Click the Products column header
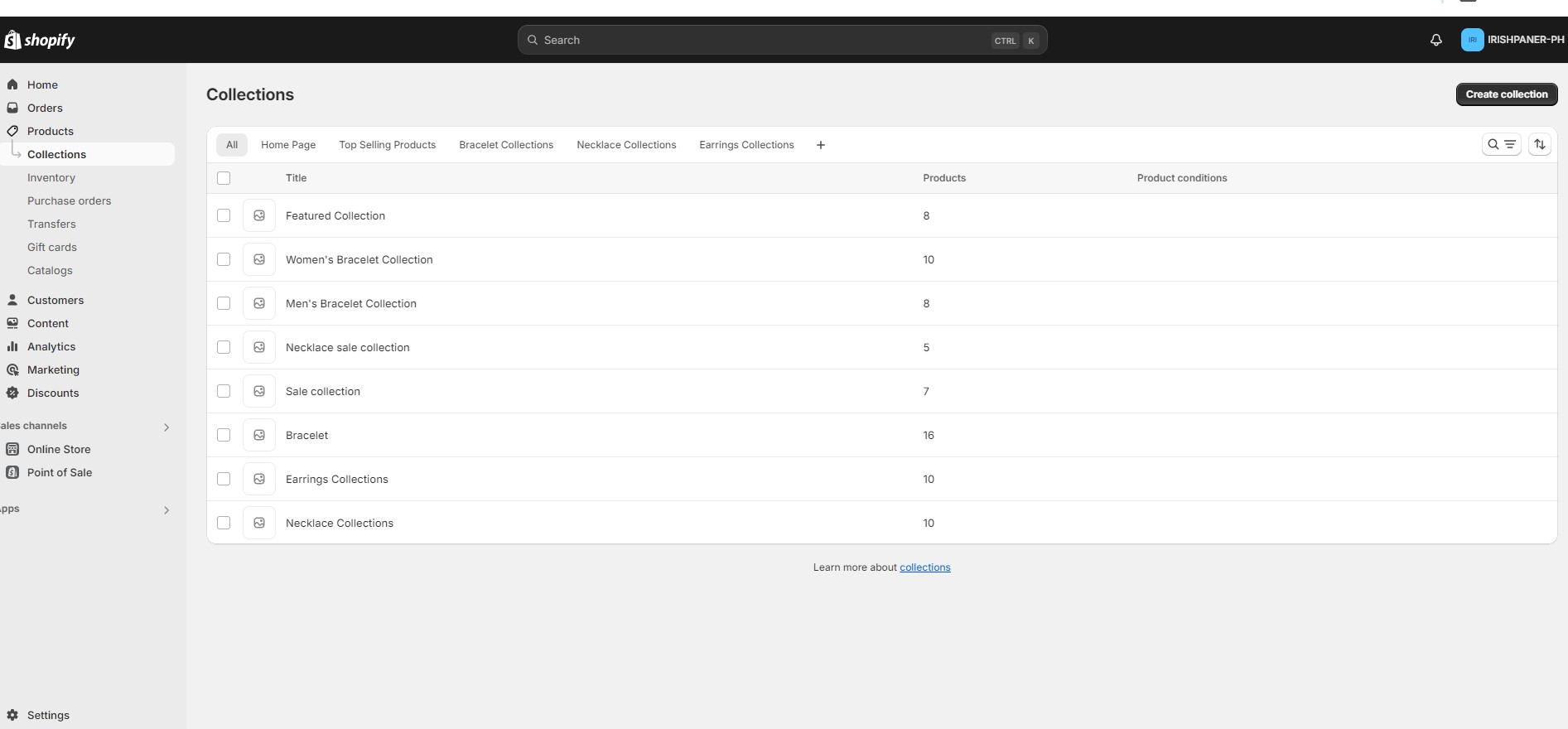The width and height of the screenshot is (1568, 729). (x=944, y=178)
